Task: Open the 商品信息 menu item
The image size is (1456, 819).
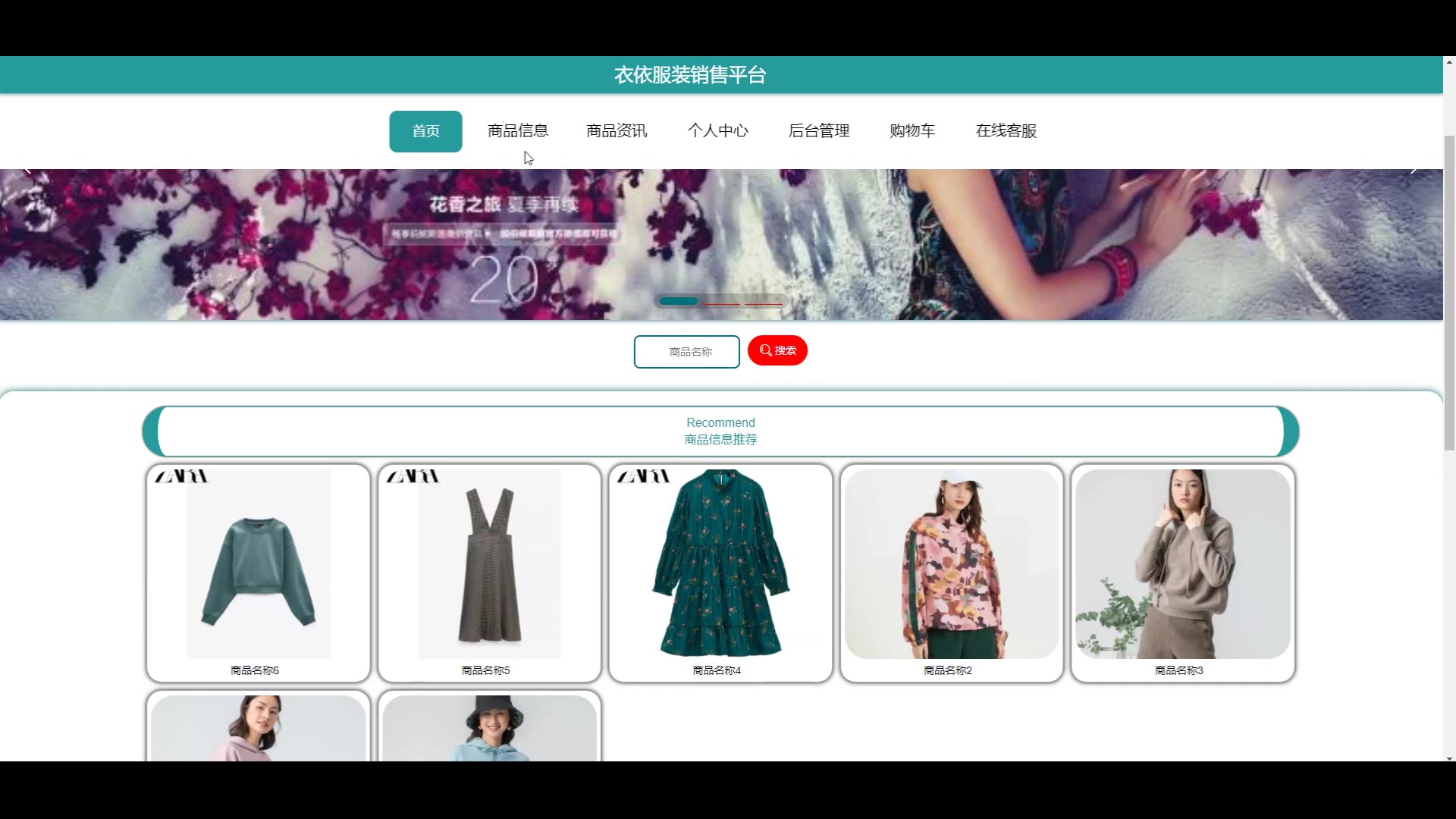Action: coord(518,131)
